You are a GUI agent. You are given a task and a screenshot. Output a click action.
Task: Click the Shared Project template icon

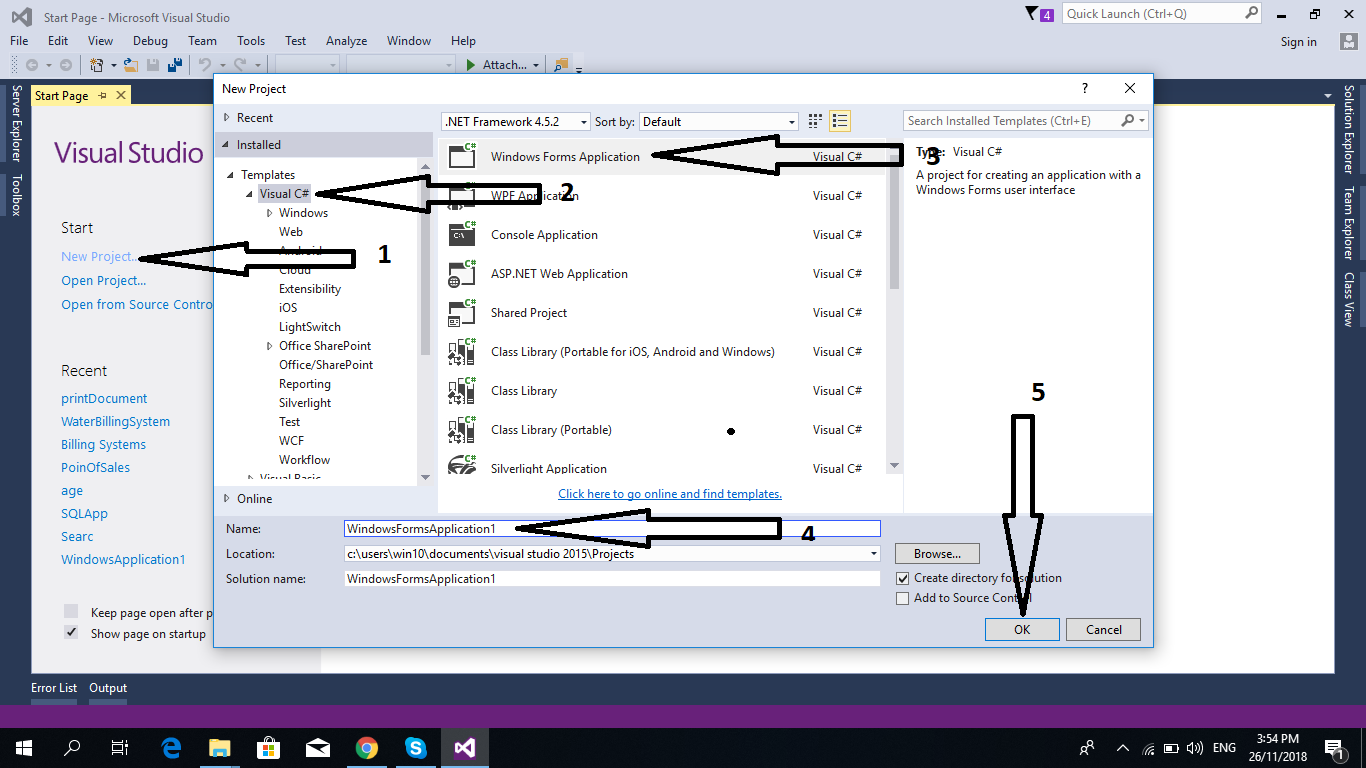[462, 312]
